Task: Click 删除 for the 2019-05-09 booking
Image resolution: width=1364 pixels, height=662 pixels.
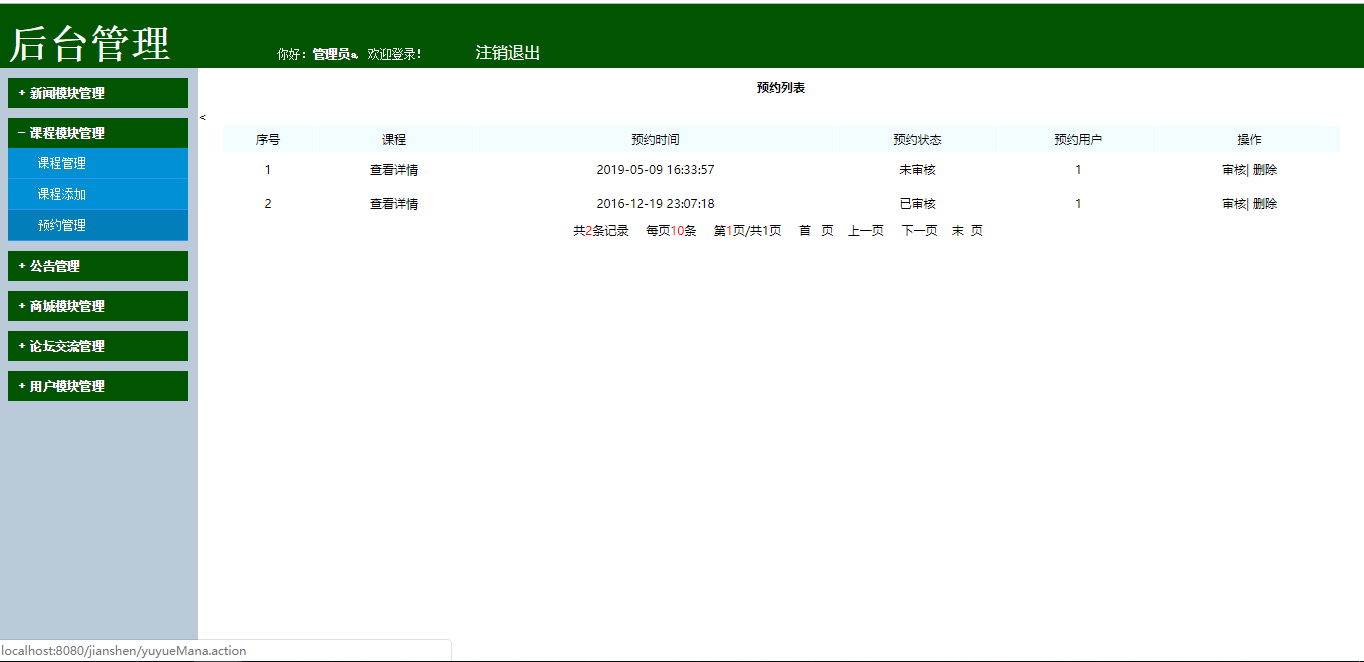Action: pyautogui.click(x=1265, y=170)
